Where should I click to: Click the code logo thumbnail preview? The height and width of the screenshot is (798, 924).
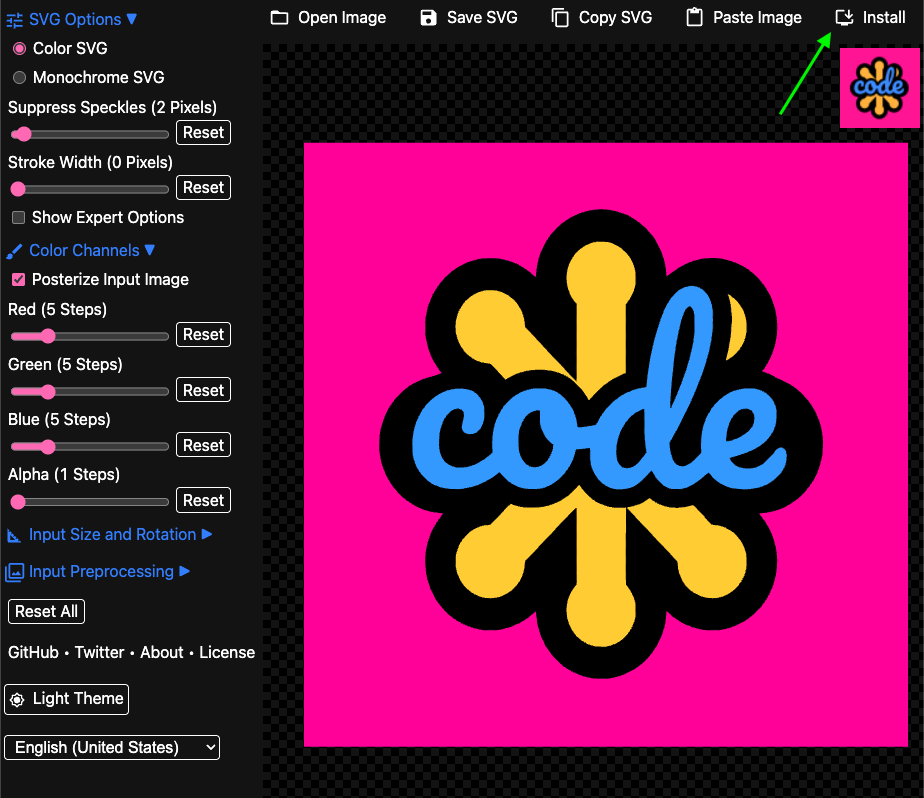pyautogui.click(x=879, y=88)
